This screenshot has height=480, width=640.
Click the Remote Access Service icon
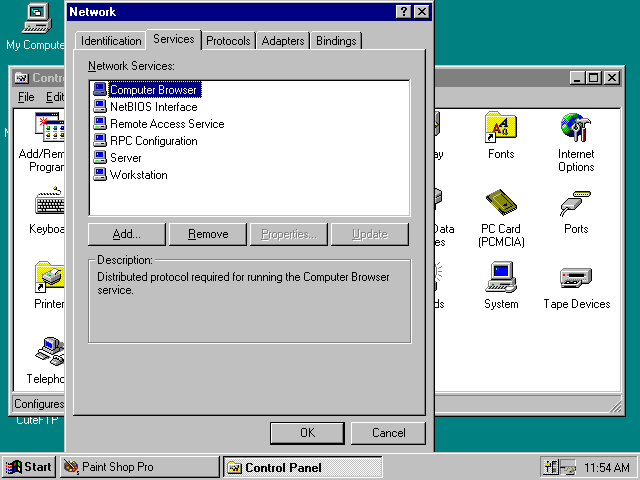[100, 124]
